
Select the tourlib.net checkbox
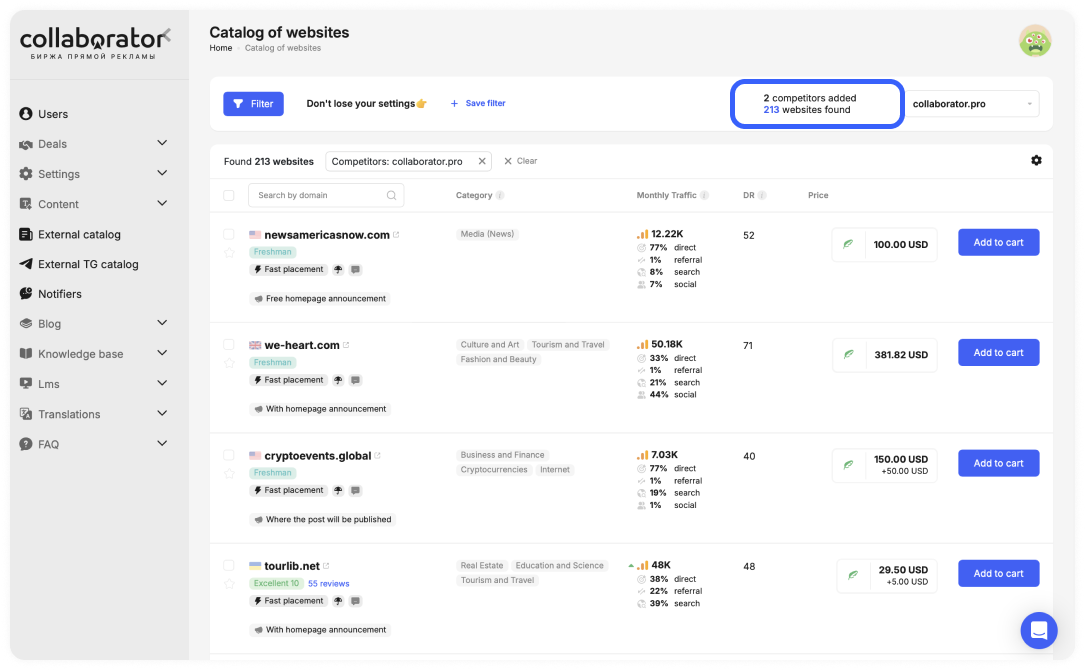coord(228,565)
